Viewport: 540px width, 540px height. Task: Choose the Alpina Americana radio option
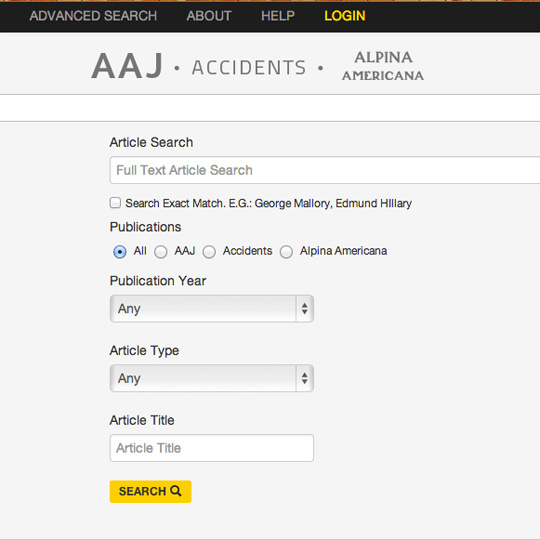pos(286,252)
